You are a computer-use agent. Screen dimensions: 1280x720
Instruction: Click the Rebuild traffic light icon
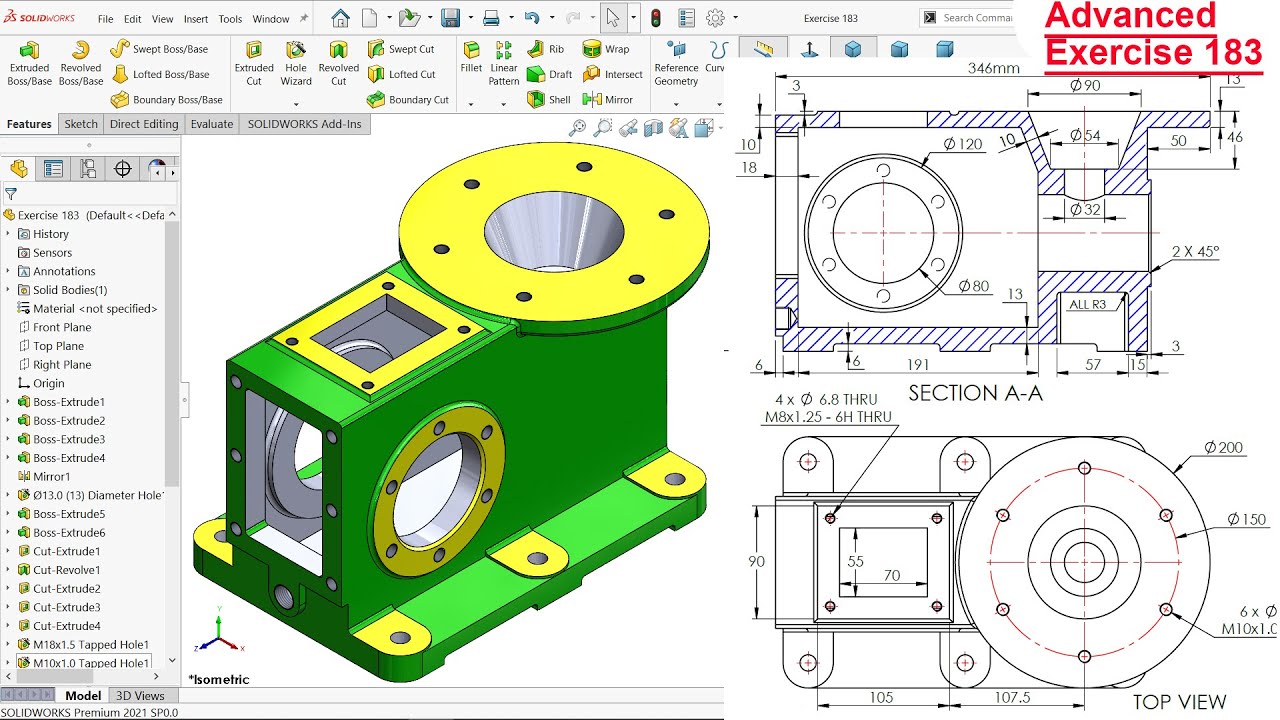coord(656,18)
